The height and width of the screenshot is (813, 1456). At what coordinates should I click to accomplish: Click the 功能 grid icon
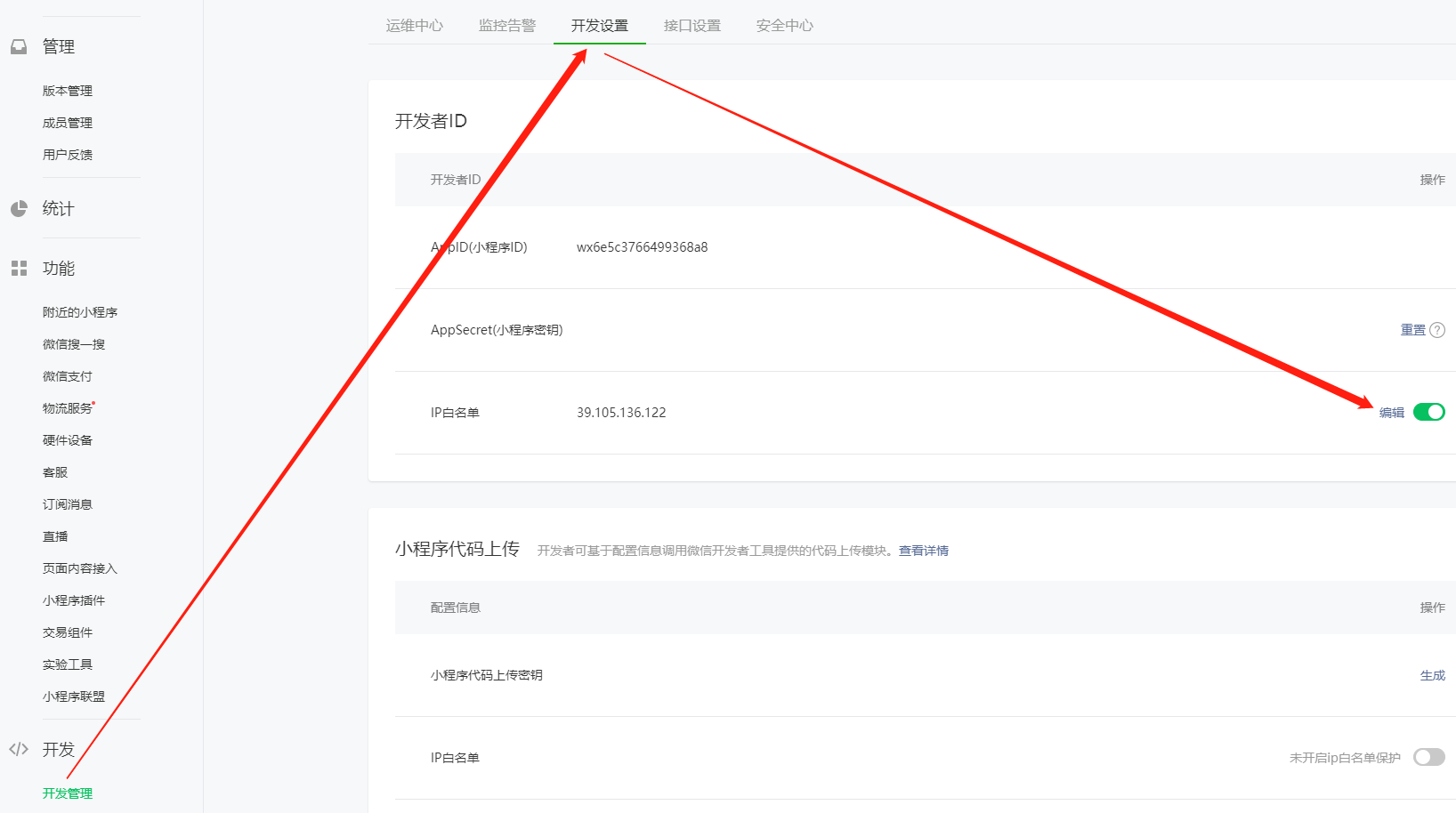point(19,268)
